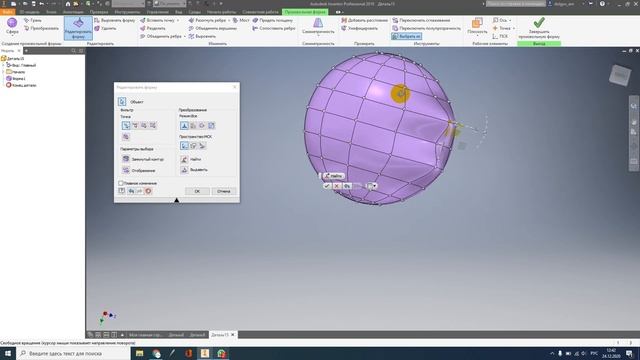Viewport: 640px width, 360px height.
Task: Click Отмена in the Edit Form dialog
Action: click(224, 191)
